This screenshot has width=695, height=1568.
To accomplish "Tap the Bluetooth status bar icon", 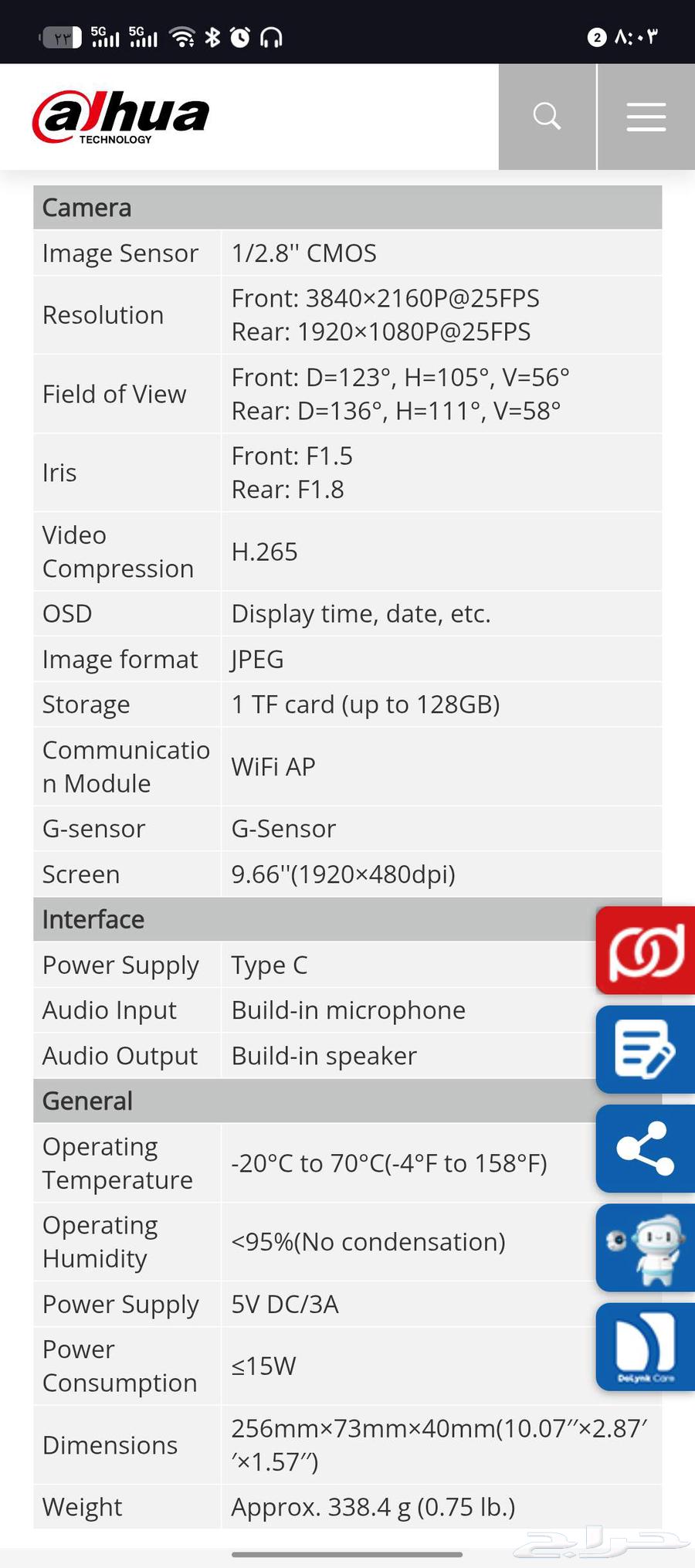I will tap(212, 36).
